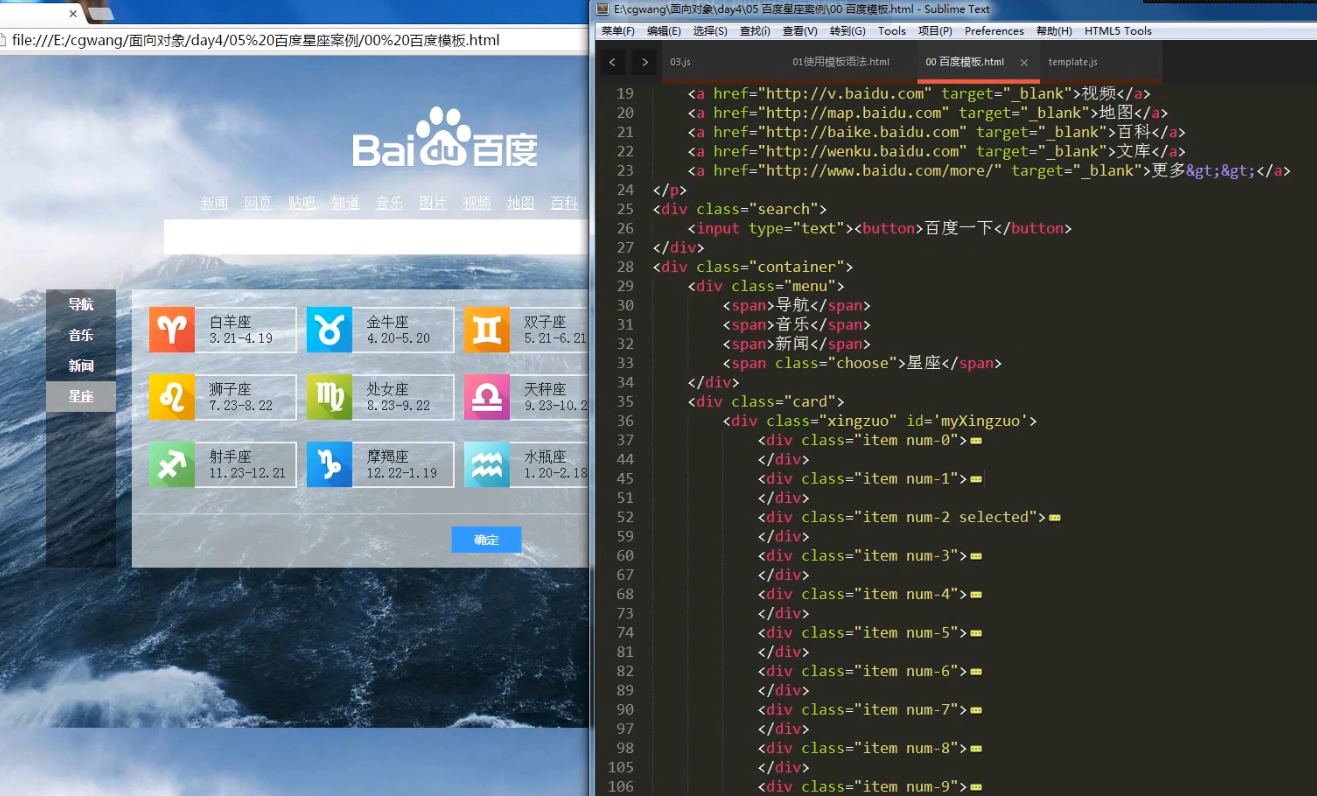Screen dimensions: 1317x796
Task: Expand folded code at line 82 item num-6
Action: tap(975, 672)
